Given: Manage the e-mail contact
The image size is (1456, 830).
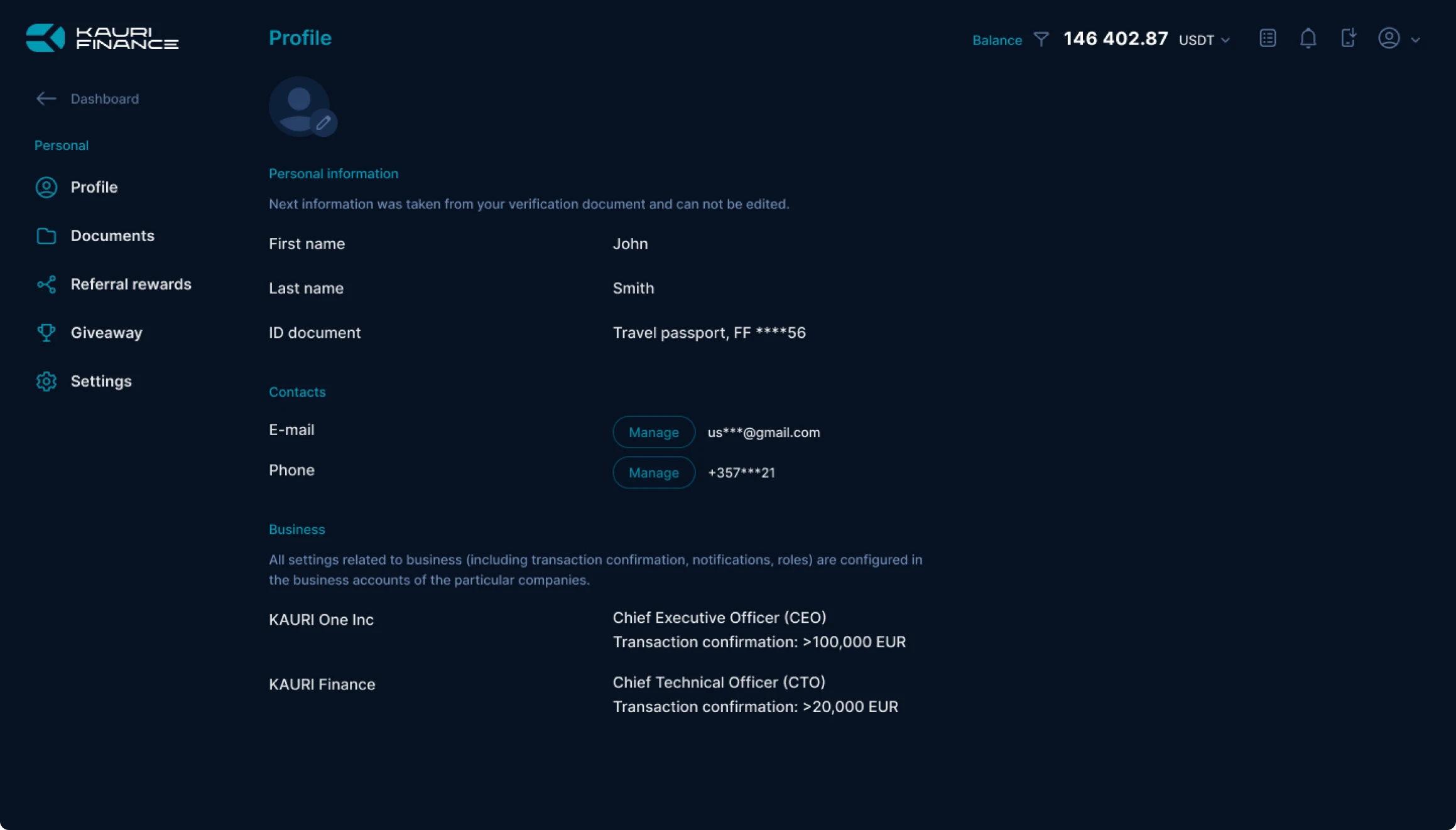Looking at the screenshot, I should pos(653,432).
